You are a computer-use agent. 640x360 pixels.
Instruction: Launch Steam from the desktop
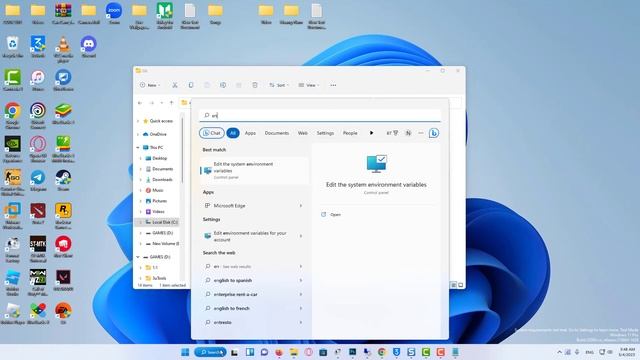(x=63, y=180)
